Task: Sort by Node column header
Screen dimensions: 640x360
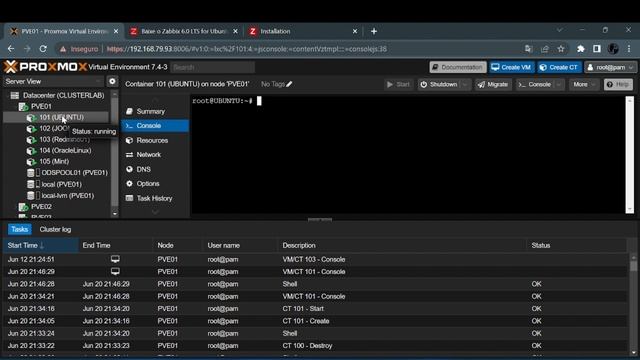Action: coord(178,245)
